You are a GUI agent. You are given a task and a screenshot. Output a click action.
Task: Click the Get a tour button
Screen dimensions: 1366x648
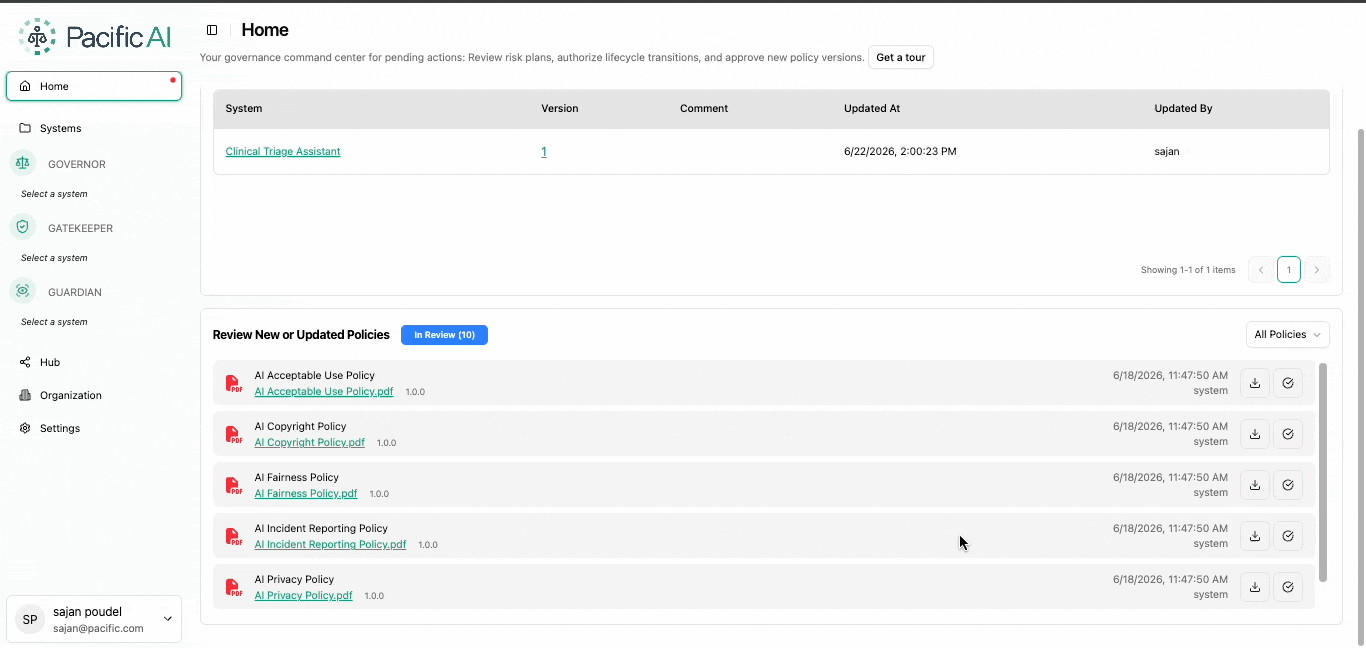click(901, 57)
